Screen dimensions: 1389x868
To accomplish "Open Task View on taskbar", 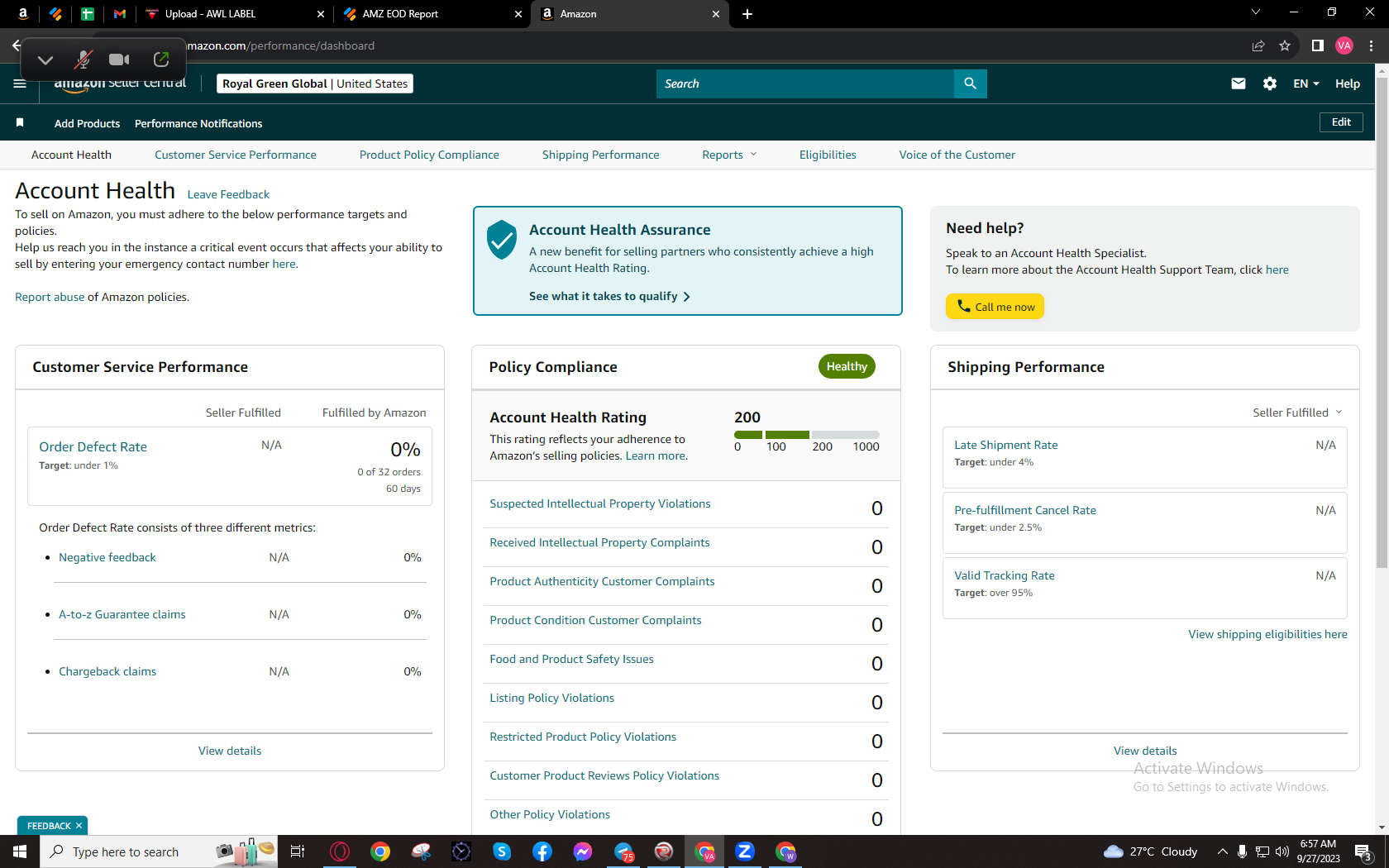I will [298, 851].
